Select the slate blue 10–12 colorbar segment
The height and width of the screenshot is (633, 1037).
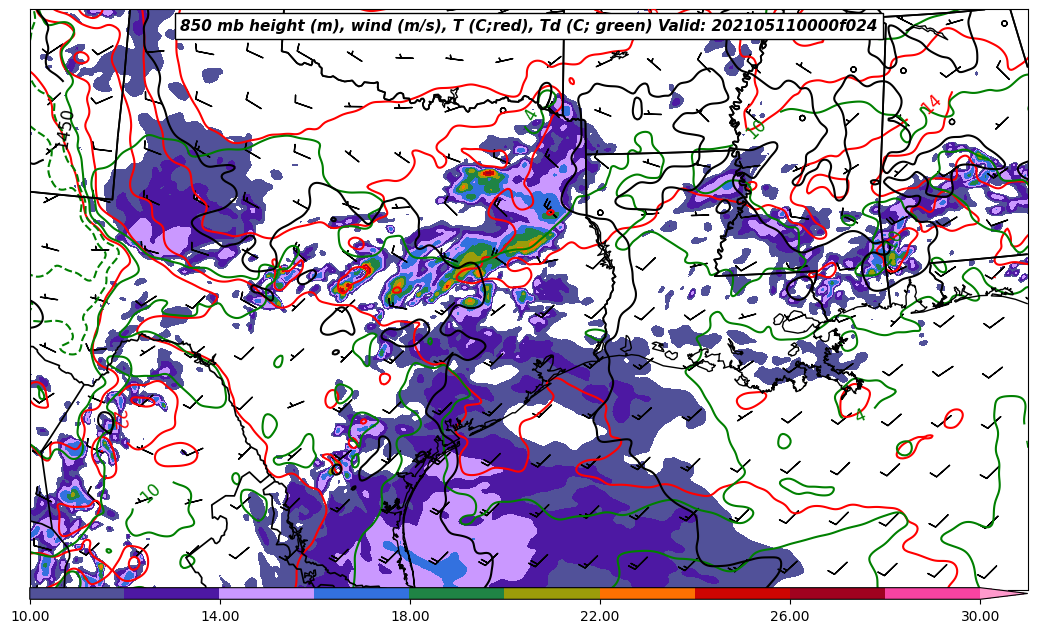pyautogui.click(x=77, y=593)
